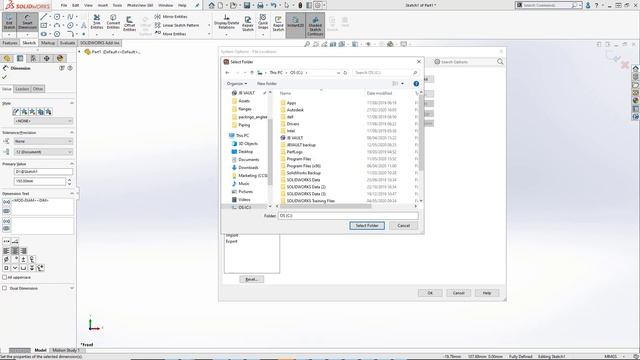The image size is (640, 360).
Task: Click Help in the System Options dialog
Action: coord(487,293)
